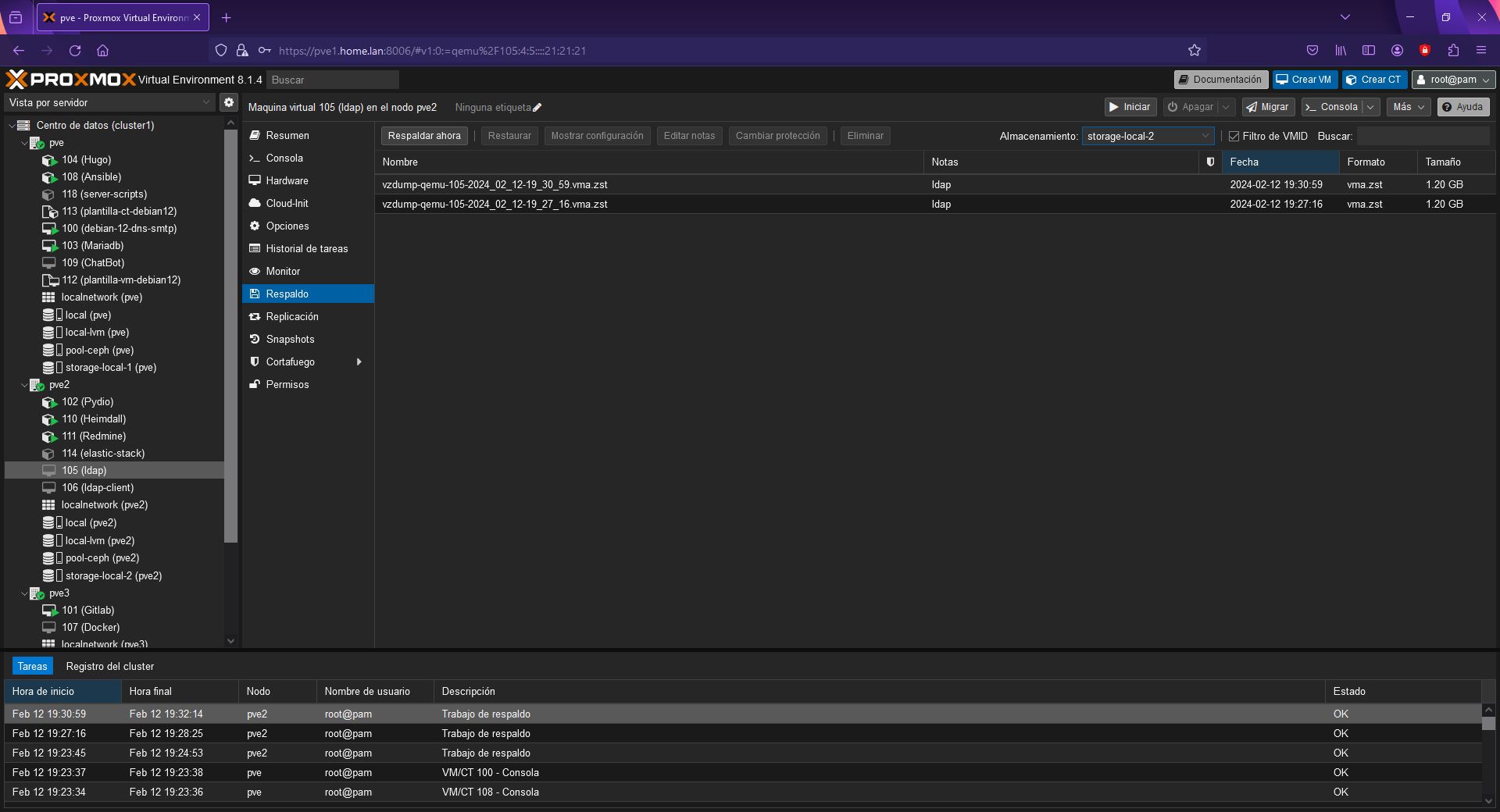1500x812 pixels.
Task: Open the root@pam user menu
Action: coord(1453,80)
